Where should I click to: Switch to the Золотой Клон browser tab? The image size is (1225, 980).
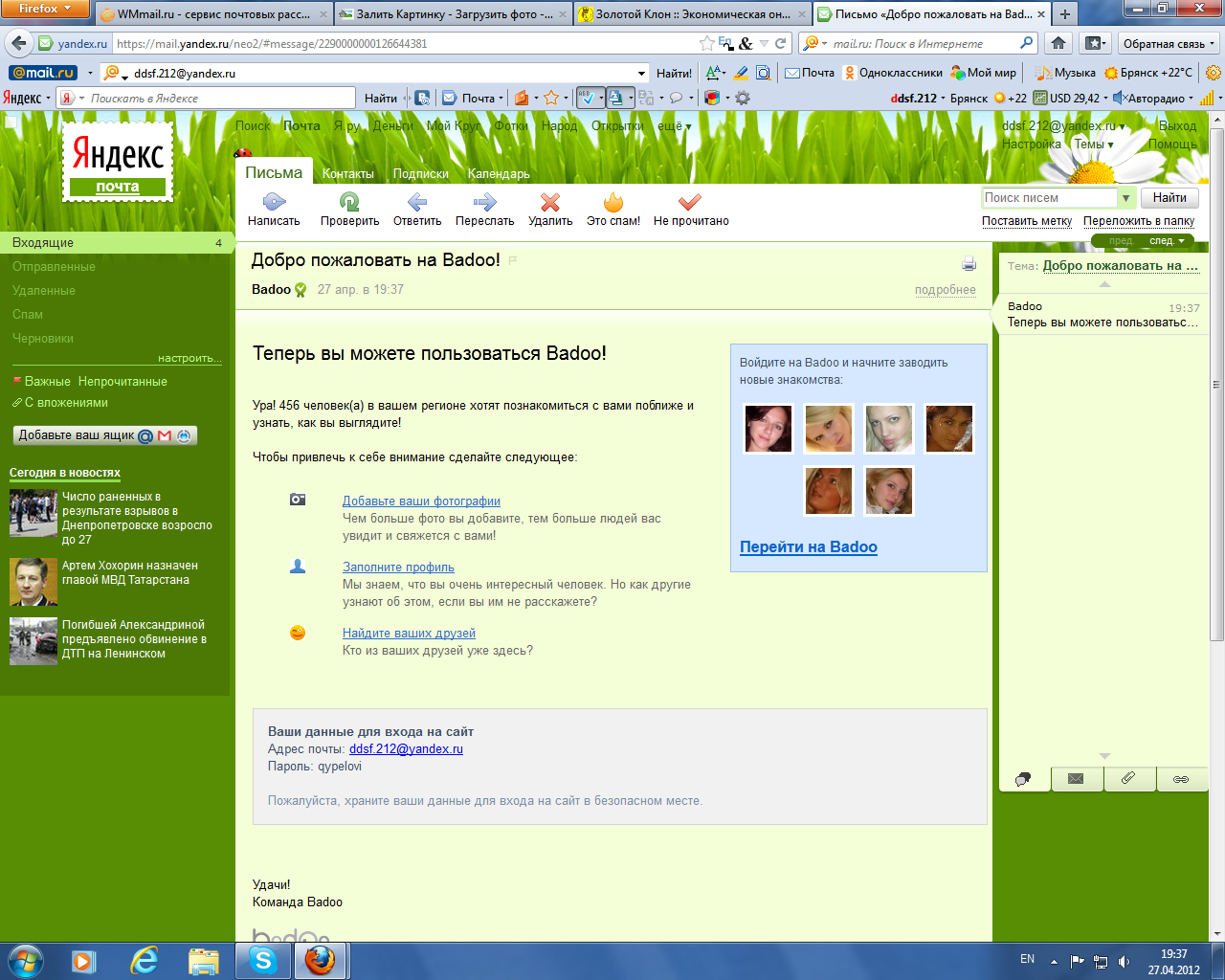[693, 14]
